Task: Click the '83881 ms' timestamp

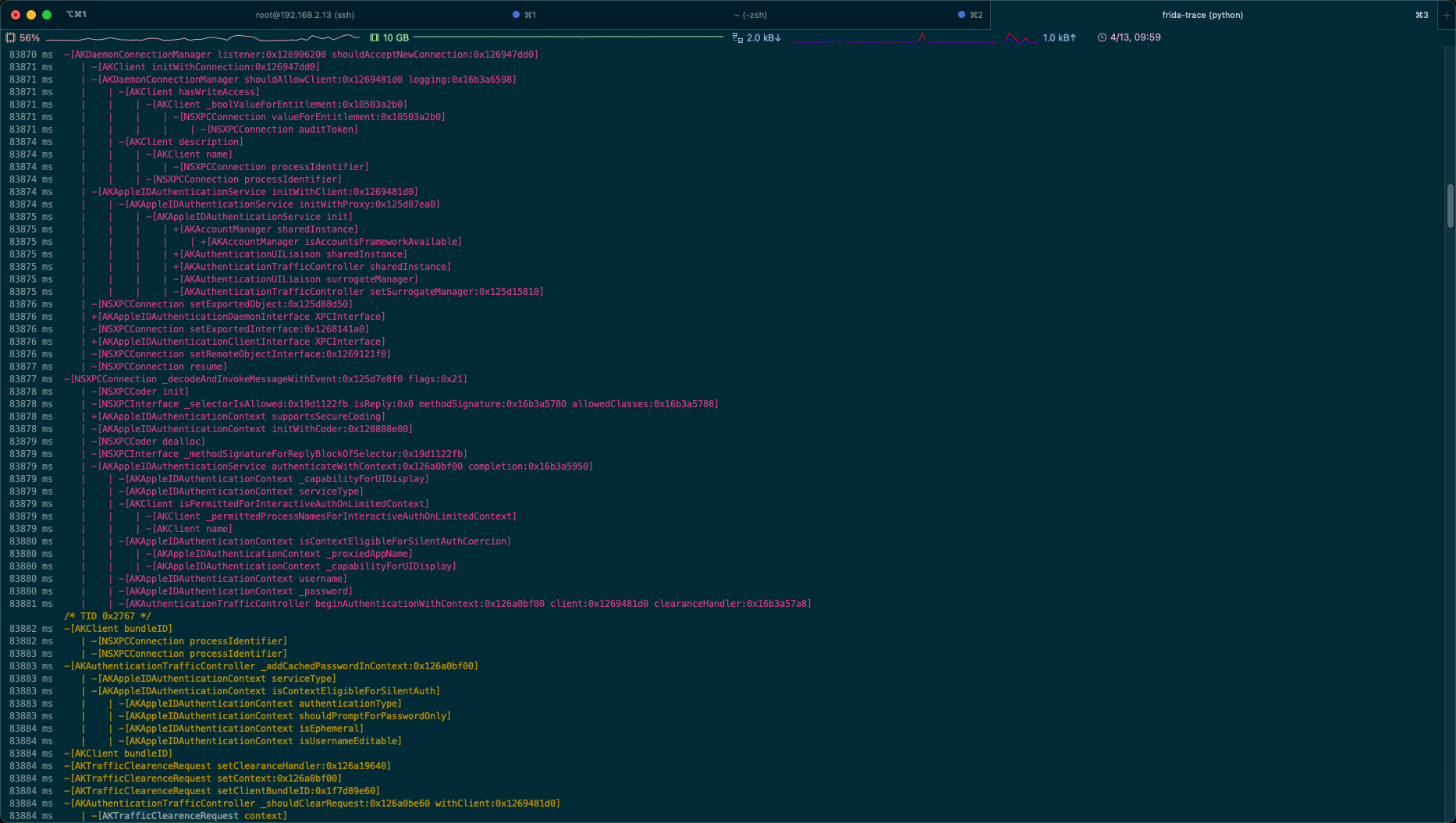Action: pos(31,604)
